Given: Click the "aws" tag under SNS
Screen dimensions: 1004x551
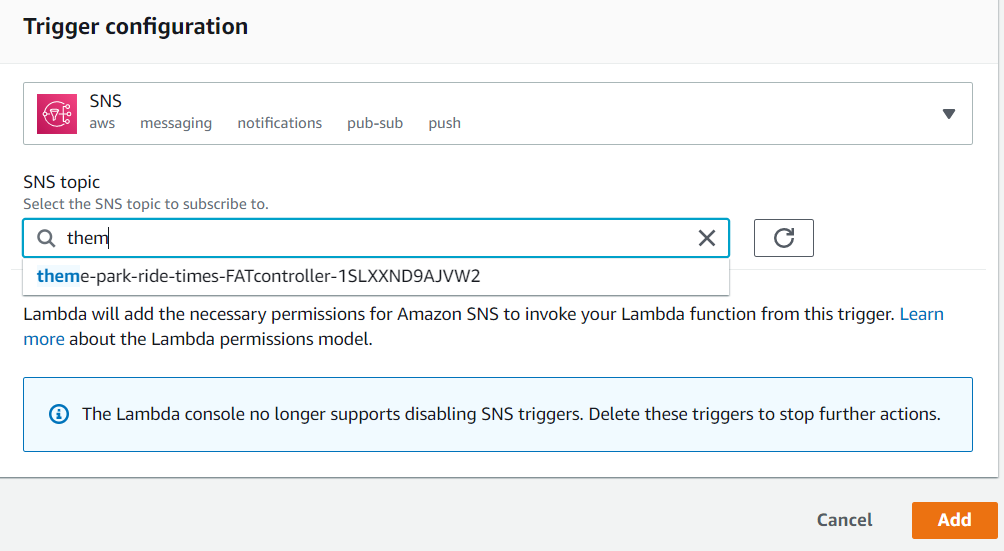Looking at the screenshot, I should [x=102, y=123].
